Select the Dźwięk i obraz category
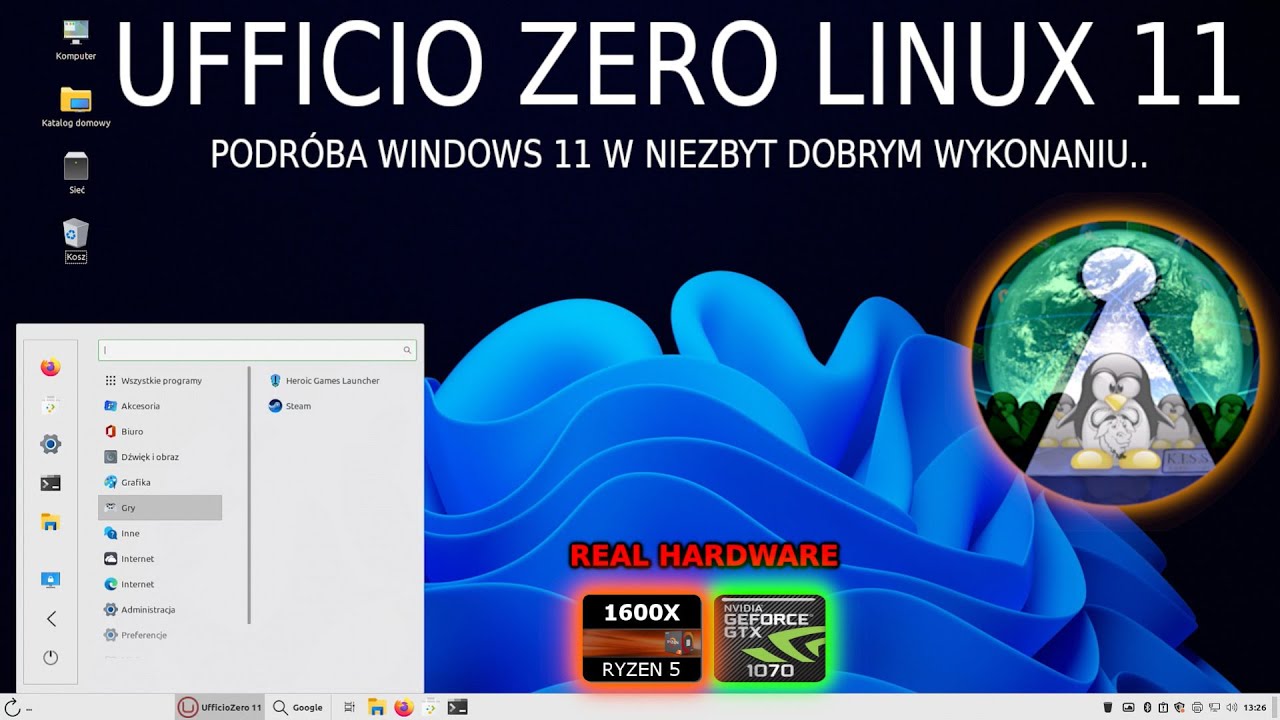1280x720 pixels. tap(160, 457)
